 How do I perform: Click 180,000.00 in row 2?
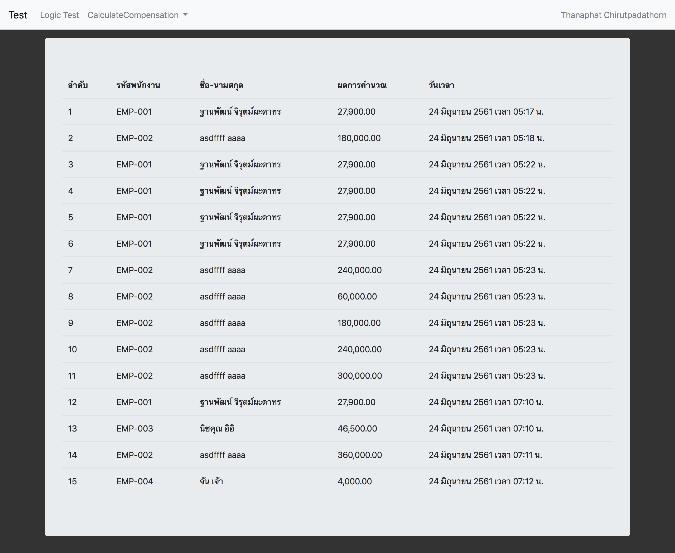pos(359,138)
